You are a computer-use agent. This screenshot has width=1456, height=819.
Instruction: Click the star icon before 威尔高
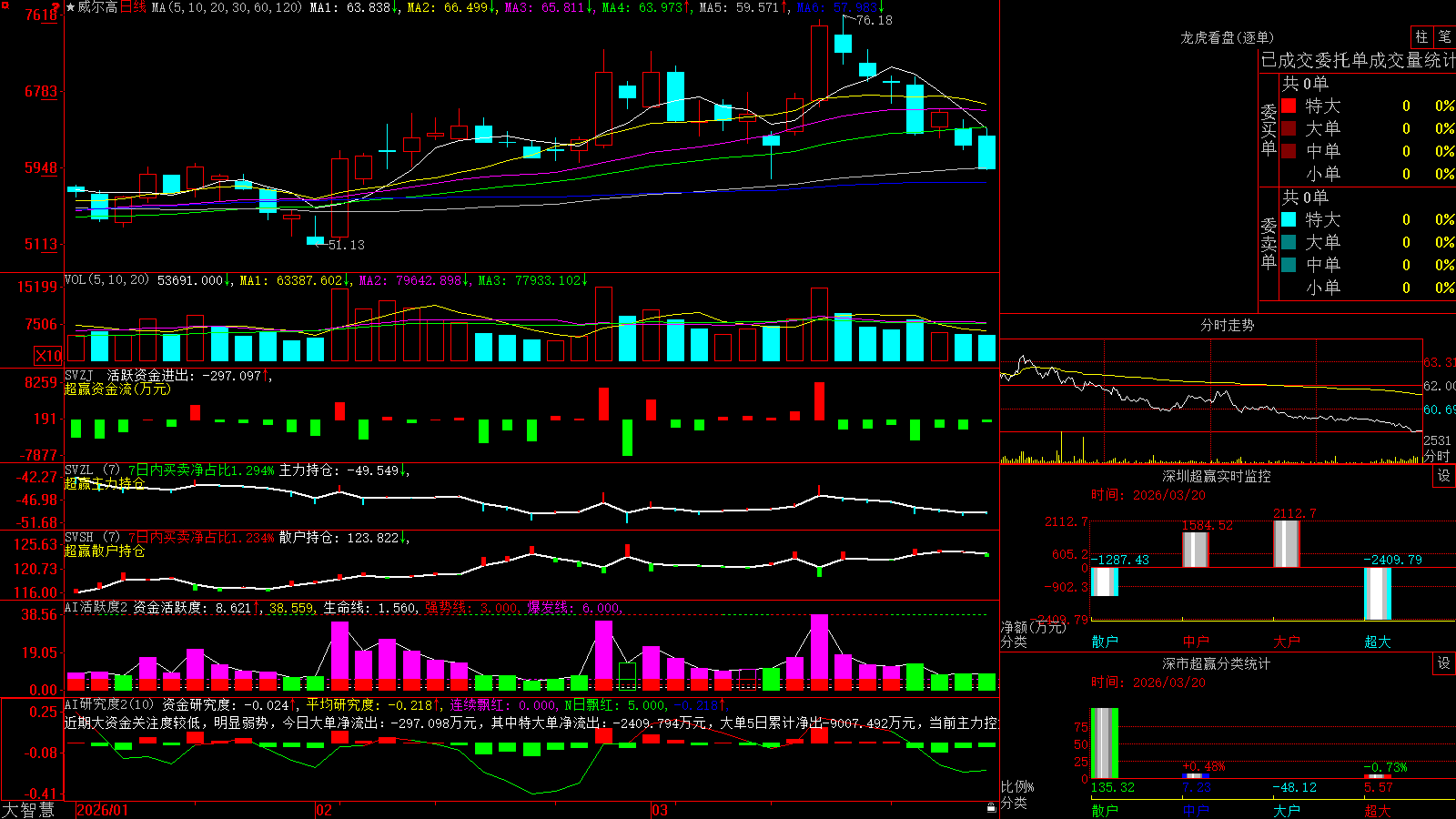pos(70,7)
